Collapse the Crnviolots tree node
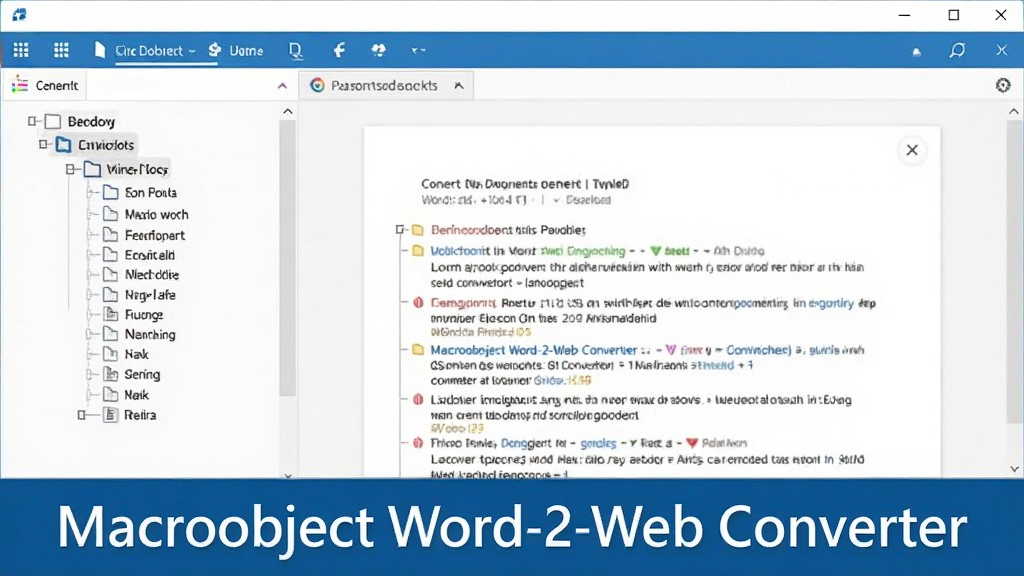The height and width of the screenshot is (576, 1024). coord(44,144)
